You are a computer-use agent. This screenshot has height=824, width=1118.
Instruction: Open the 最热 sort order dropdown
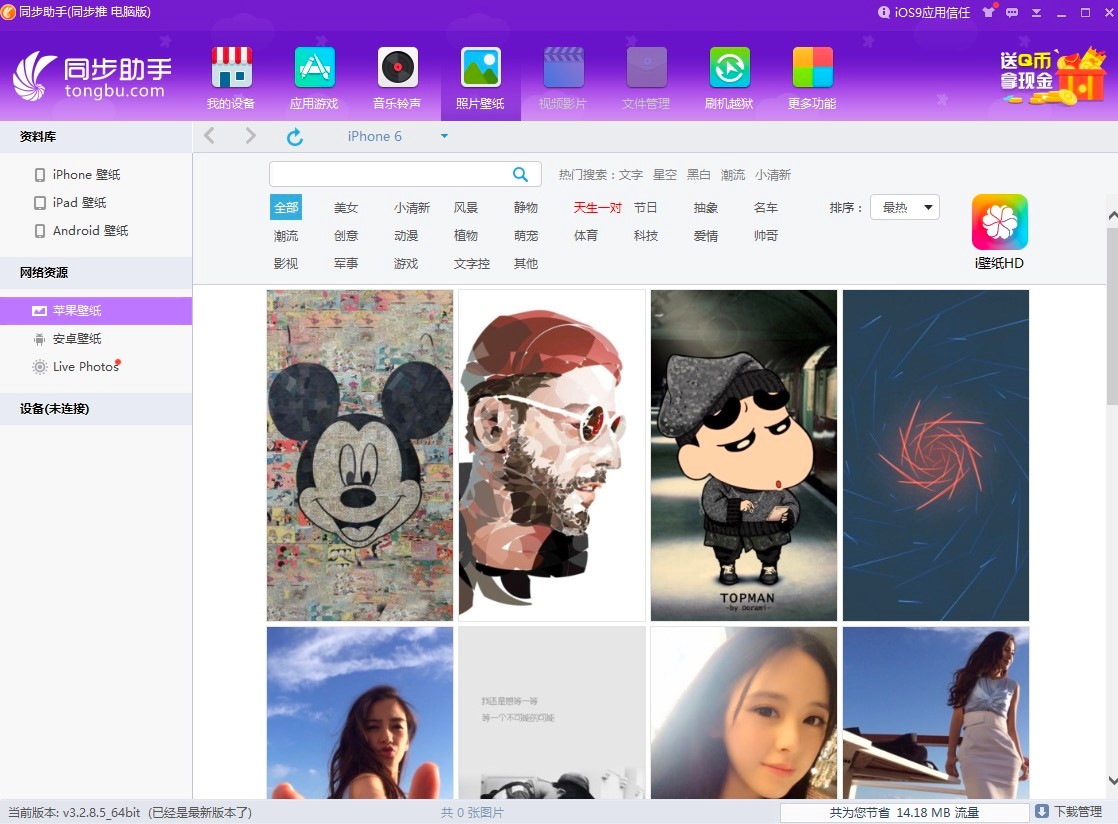[904, 208]
